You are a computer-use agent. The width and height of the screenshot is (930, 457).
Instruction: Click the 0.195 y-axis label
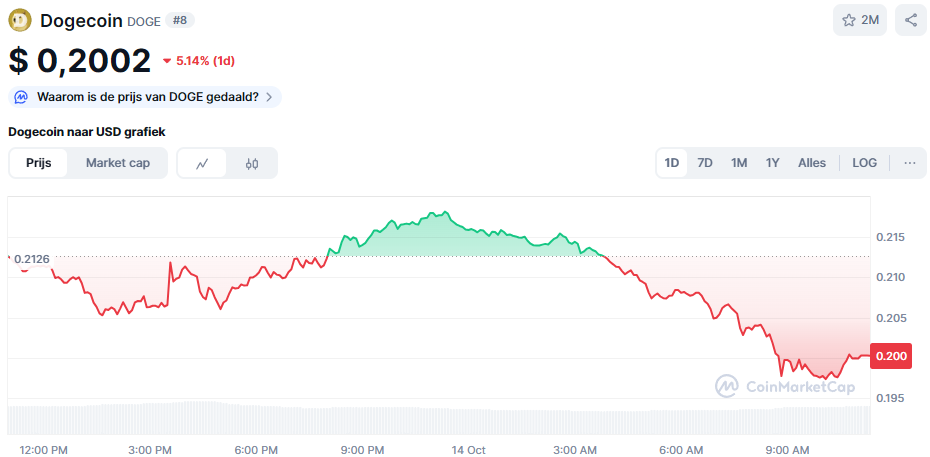coord(891,398)
